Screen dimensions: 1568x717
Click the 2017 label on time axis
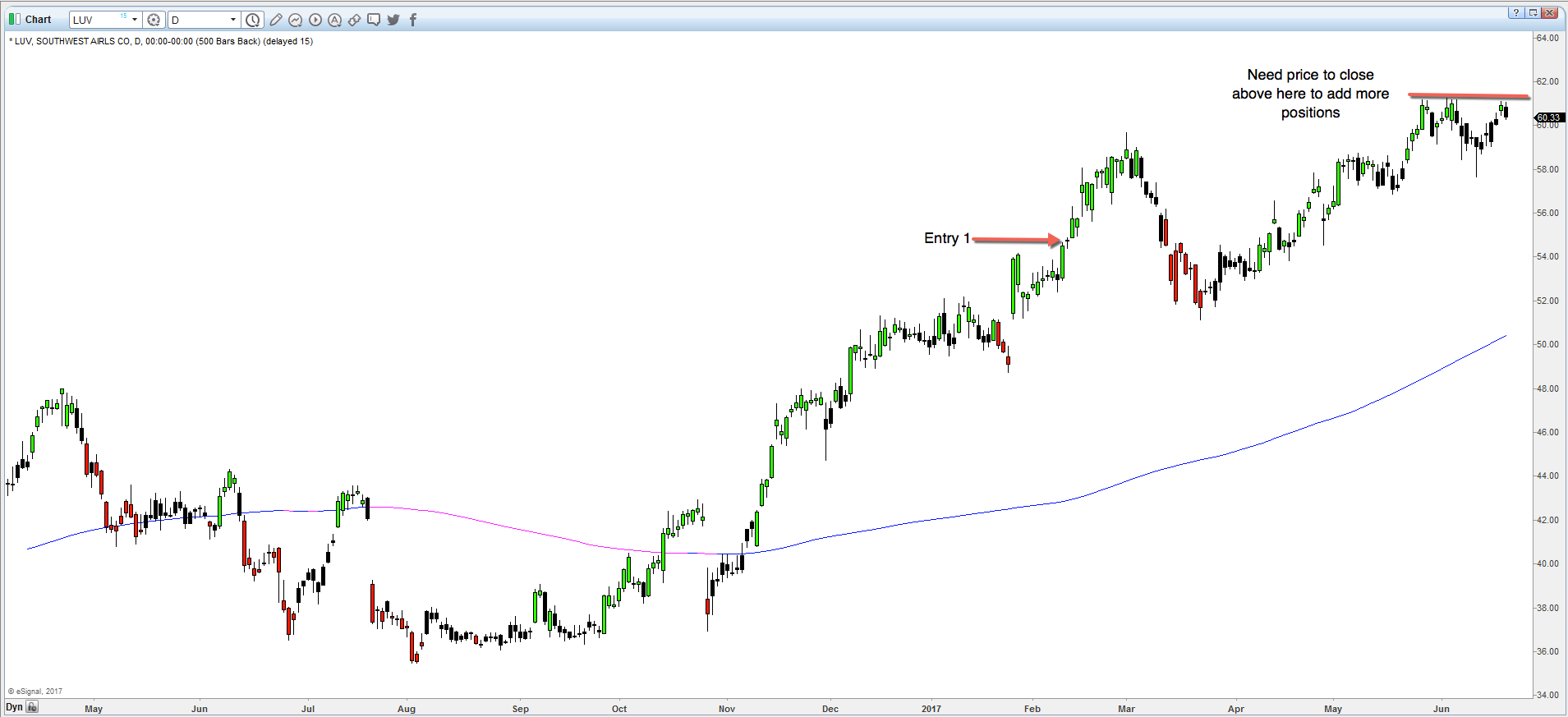[931, 709]
